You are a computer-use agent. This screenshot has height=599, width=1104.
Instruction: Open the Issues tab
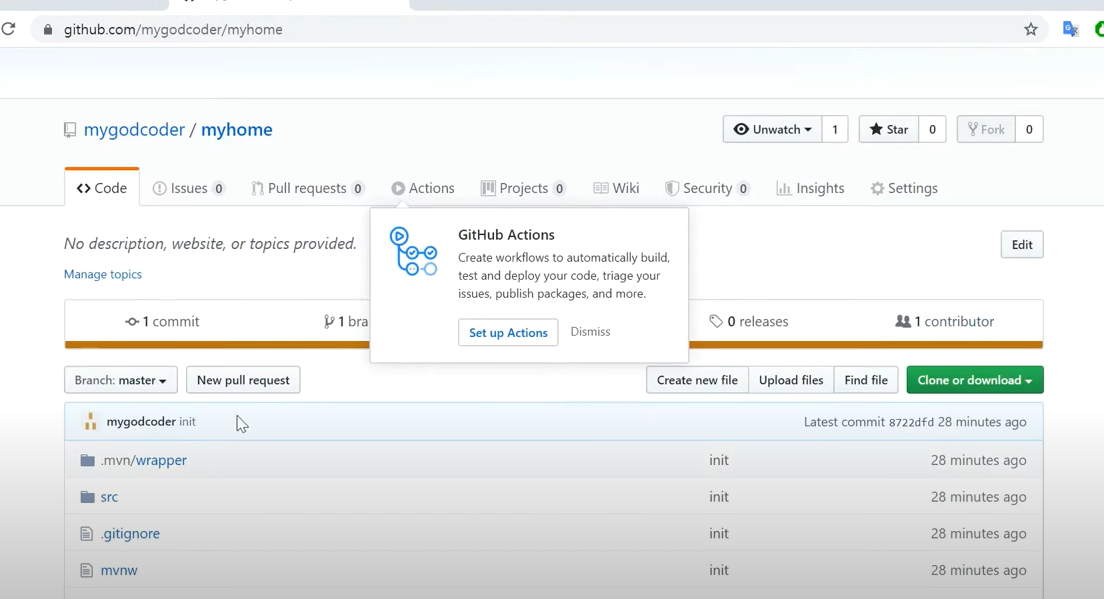point(189,188)
